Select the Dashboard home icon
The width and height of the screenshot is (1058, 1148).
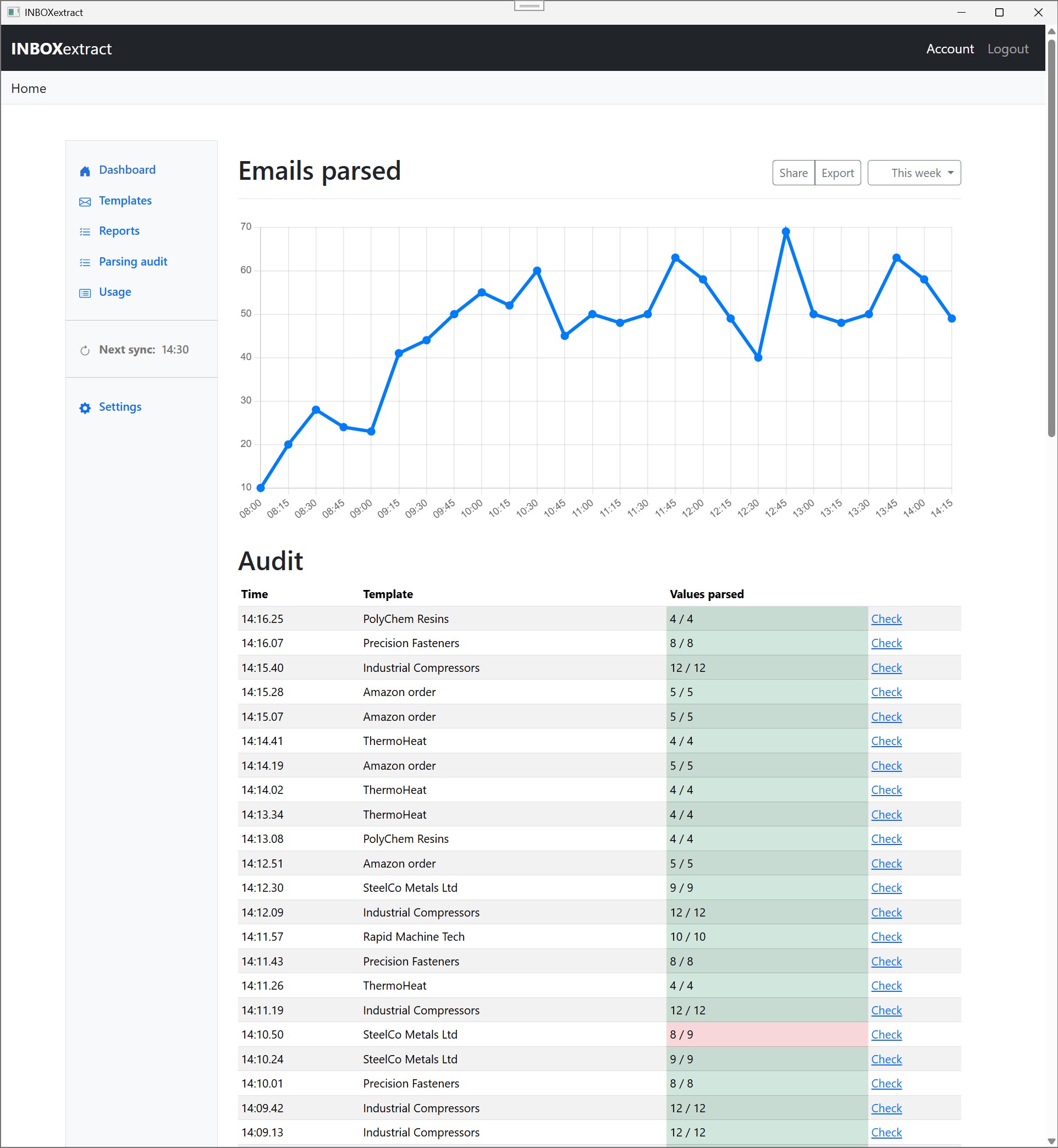(85, 170)
